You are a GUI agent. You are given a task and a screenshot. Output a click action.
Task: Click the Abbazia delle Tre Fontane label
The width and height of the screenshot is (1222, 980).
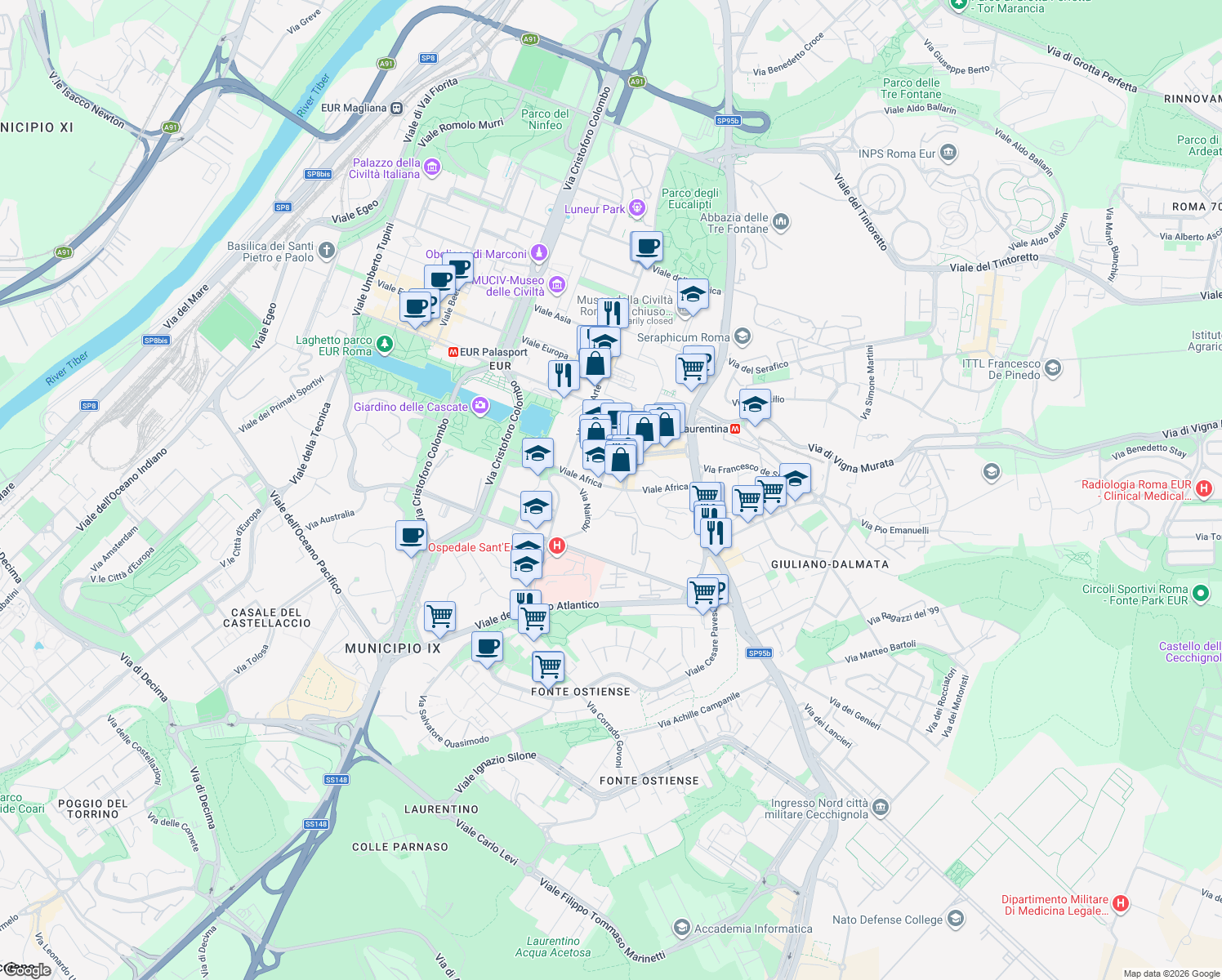pyautogui.click(x=735, y=222)
